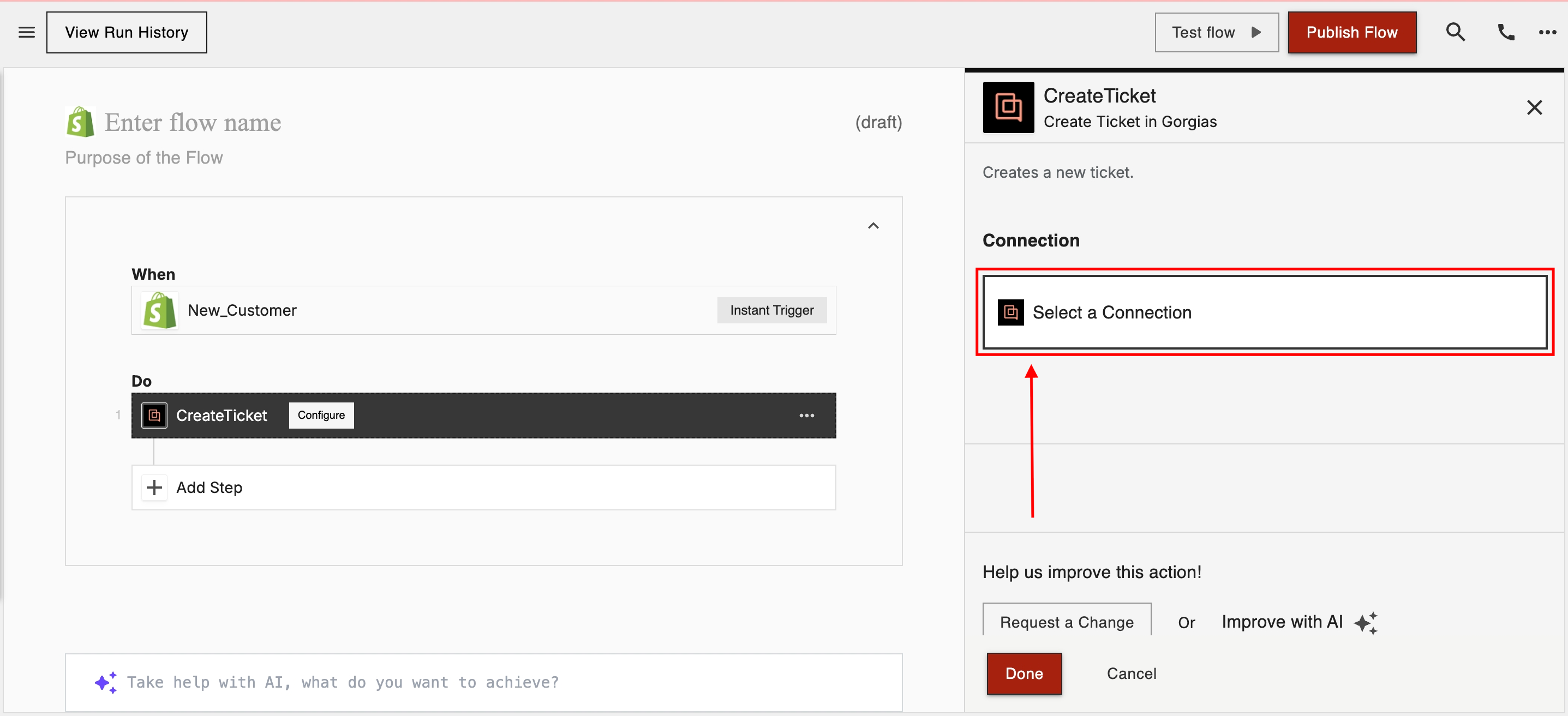The width and height of the screenshot is (1568, 716).
Task: Open the hamburger navigation menu
Action: [x=26, y=32]
